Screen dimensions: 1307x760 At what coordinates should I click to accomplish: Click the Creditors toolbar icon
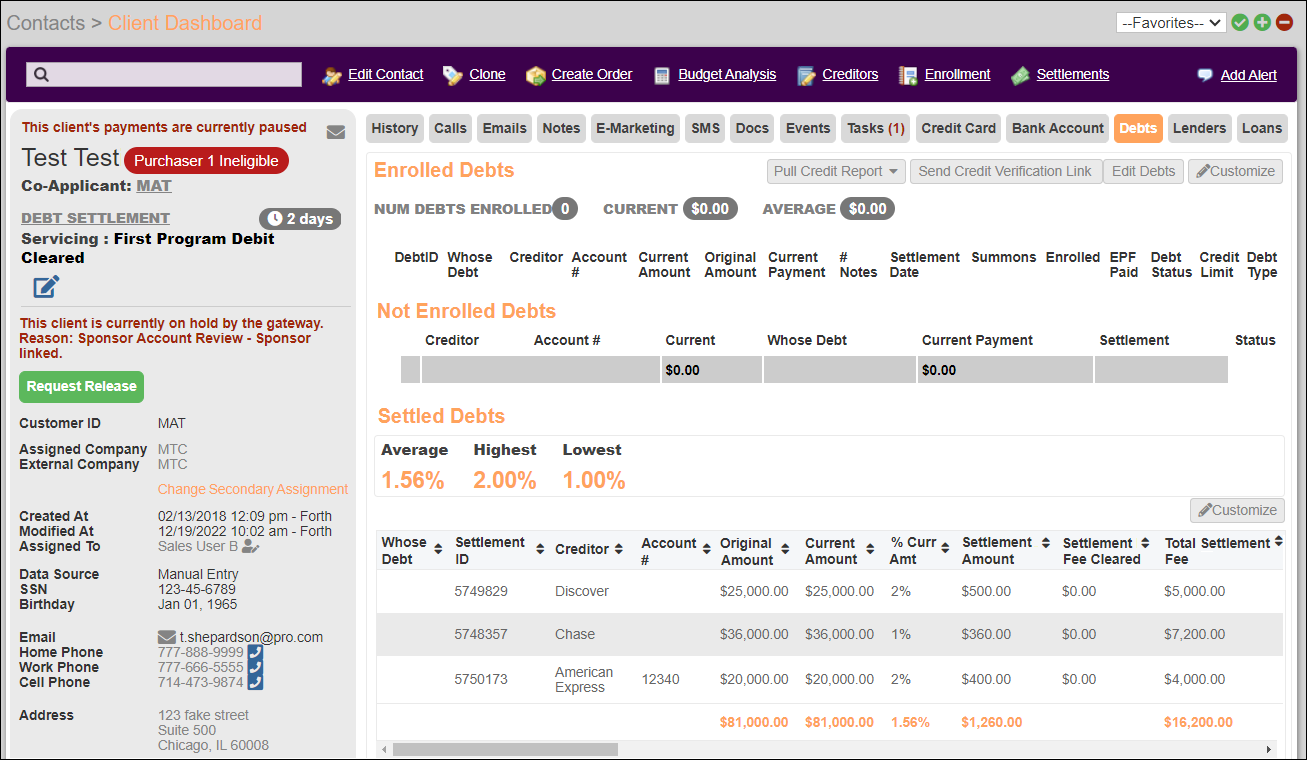pyautogui.click(x=808, y=74)
